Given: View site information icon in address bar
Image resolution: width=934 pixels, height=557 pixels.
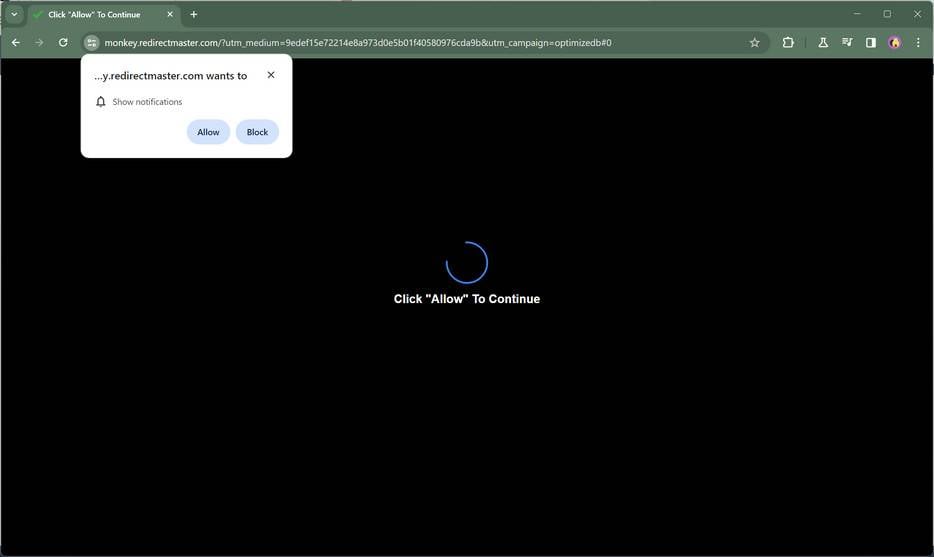Looking at the screenshot, I should 91,42.
